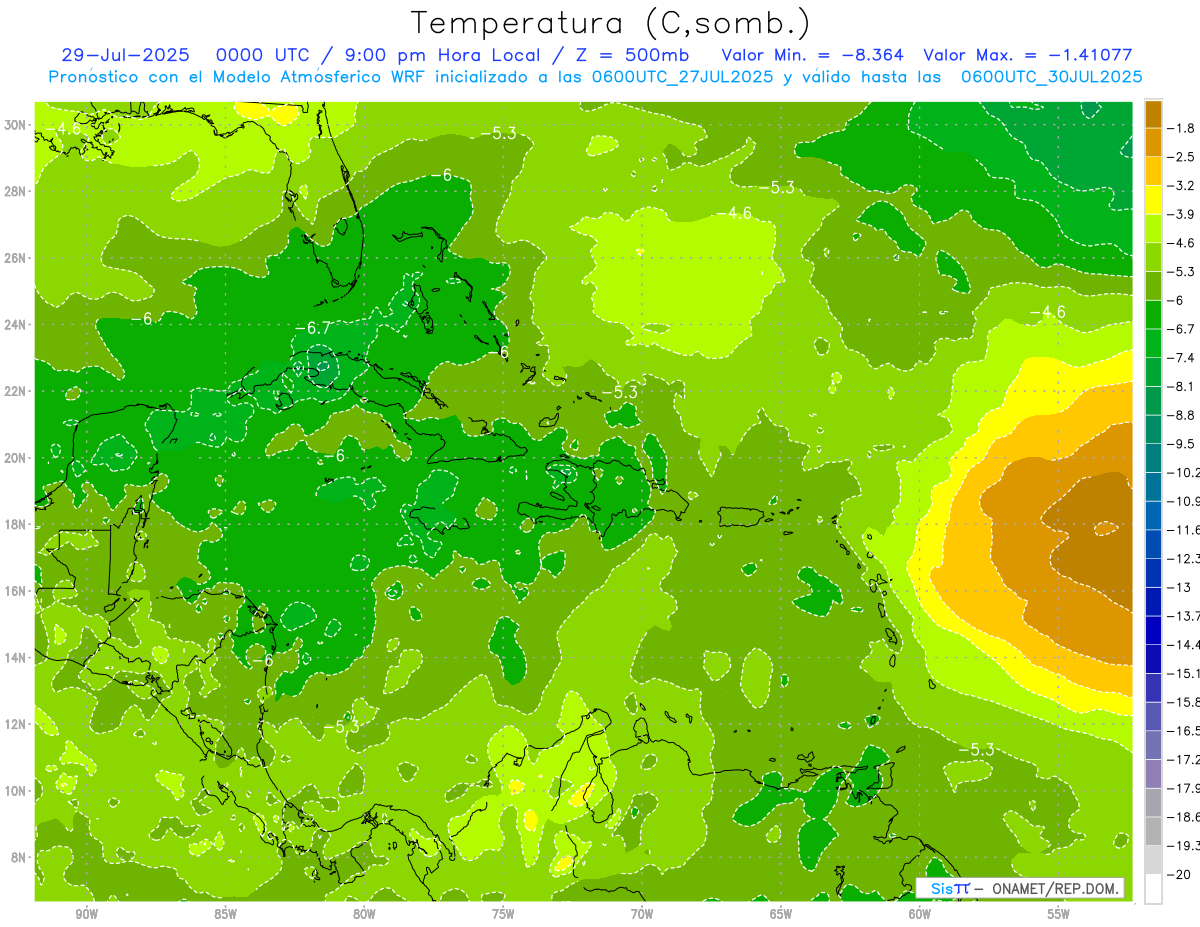Screen dimensions: 1200x927
Task: Click the "70W" longitude axis label
Action: point(642,914)
